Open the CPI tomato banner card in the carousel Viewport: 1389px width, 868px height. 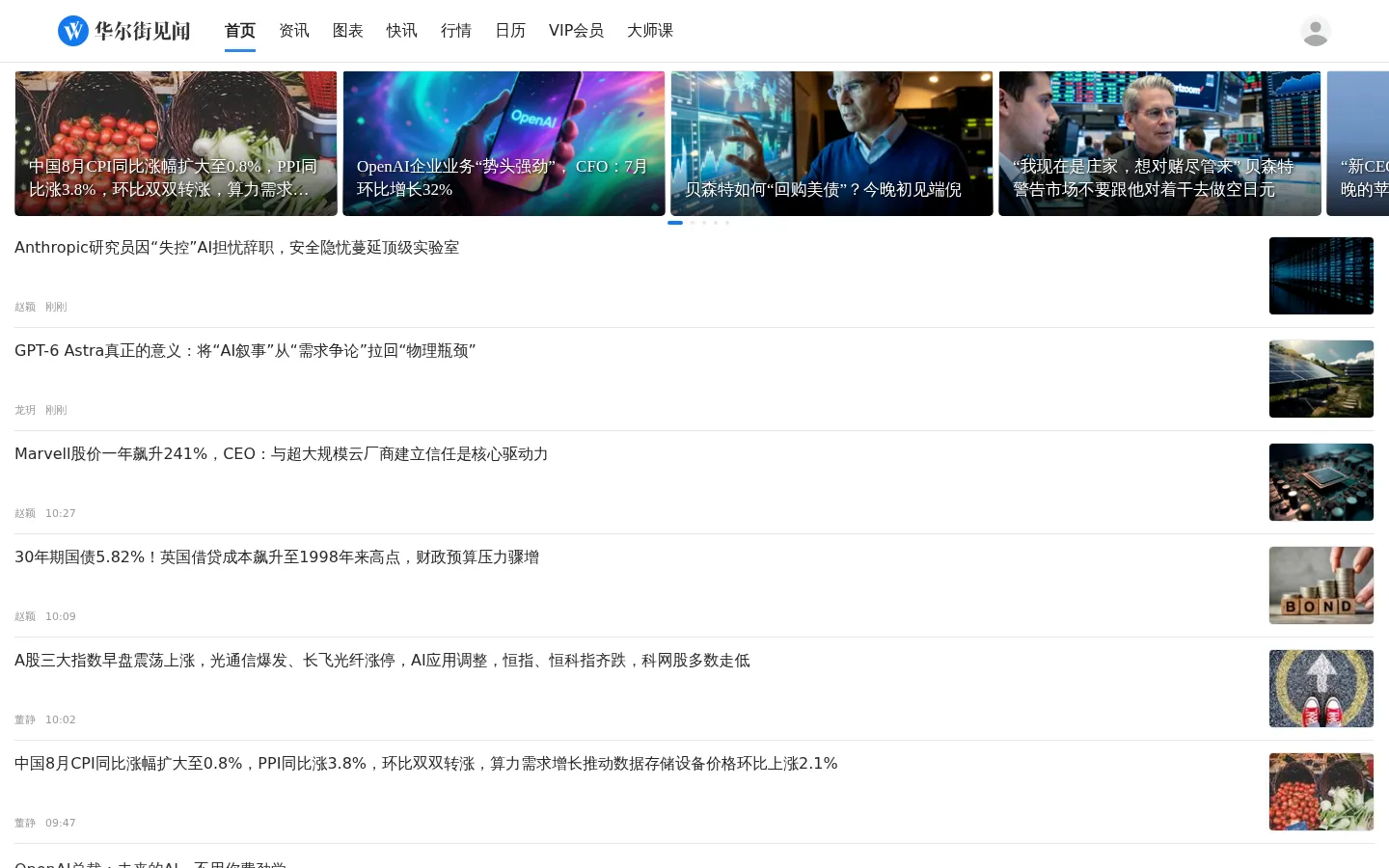click(x=176, y=144)
